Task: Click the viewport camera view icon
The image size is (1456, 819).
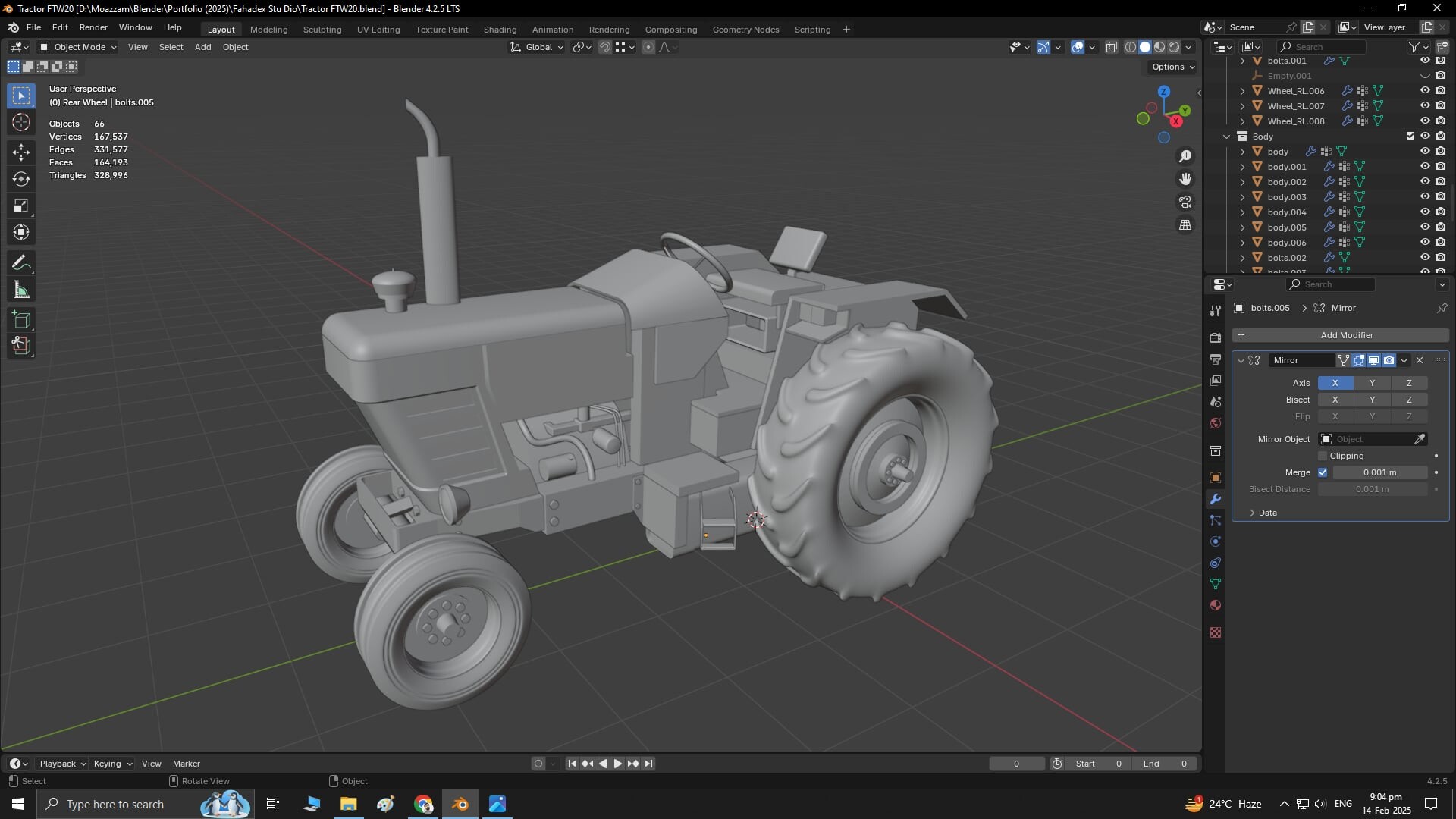Action: (1185, 202)
